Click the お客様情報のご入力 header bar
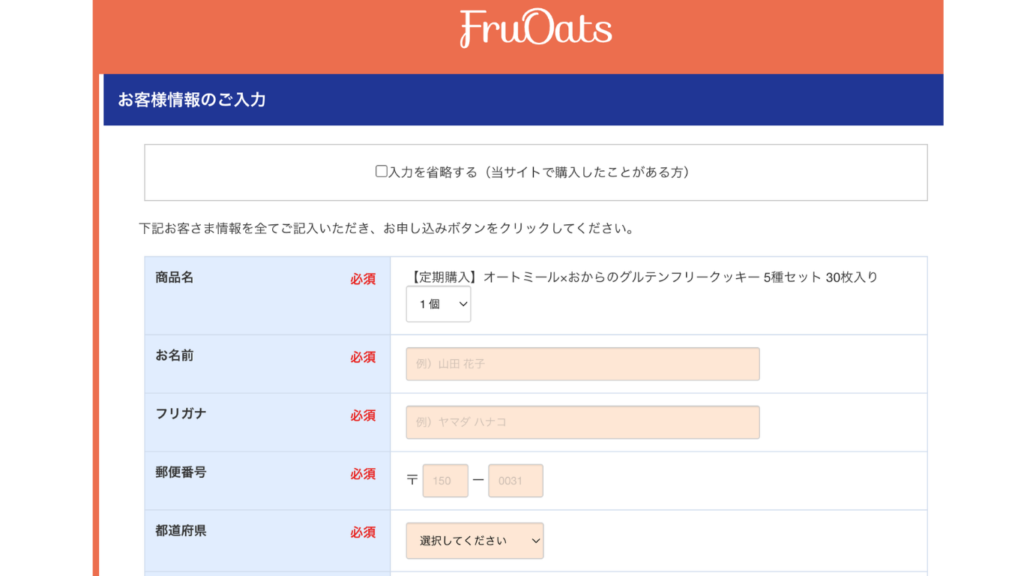1024x576 pixels. [x=522, y=100]
